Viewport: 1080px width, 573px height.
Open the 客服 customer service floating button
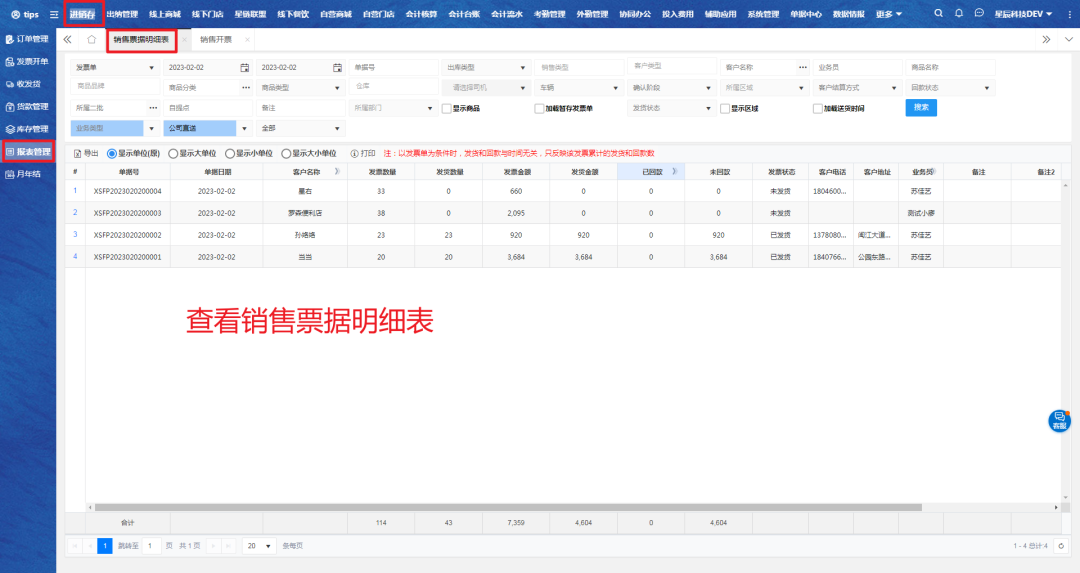point(1059,421)
